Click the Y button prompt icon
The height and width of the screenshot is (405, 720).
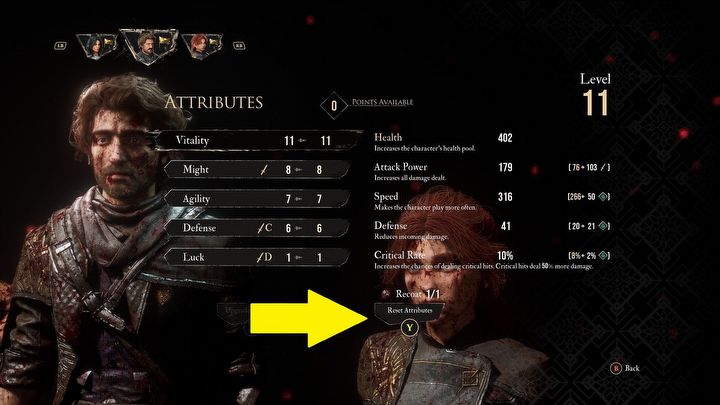pyautogui.click(x=409, y=328)
